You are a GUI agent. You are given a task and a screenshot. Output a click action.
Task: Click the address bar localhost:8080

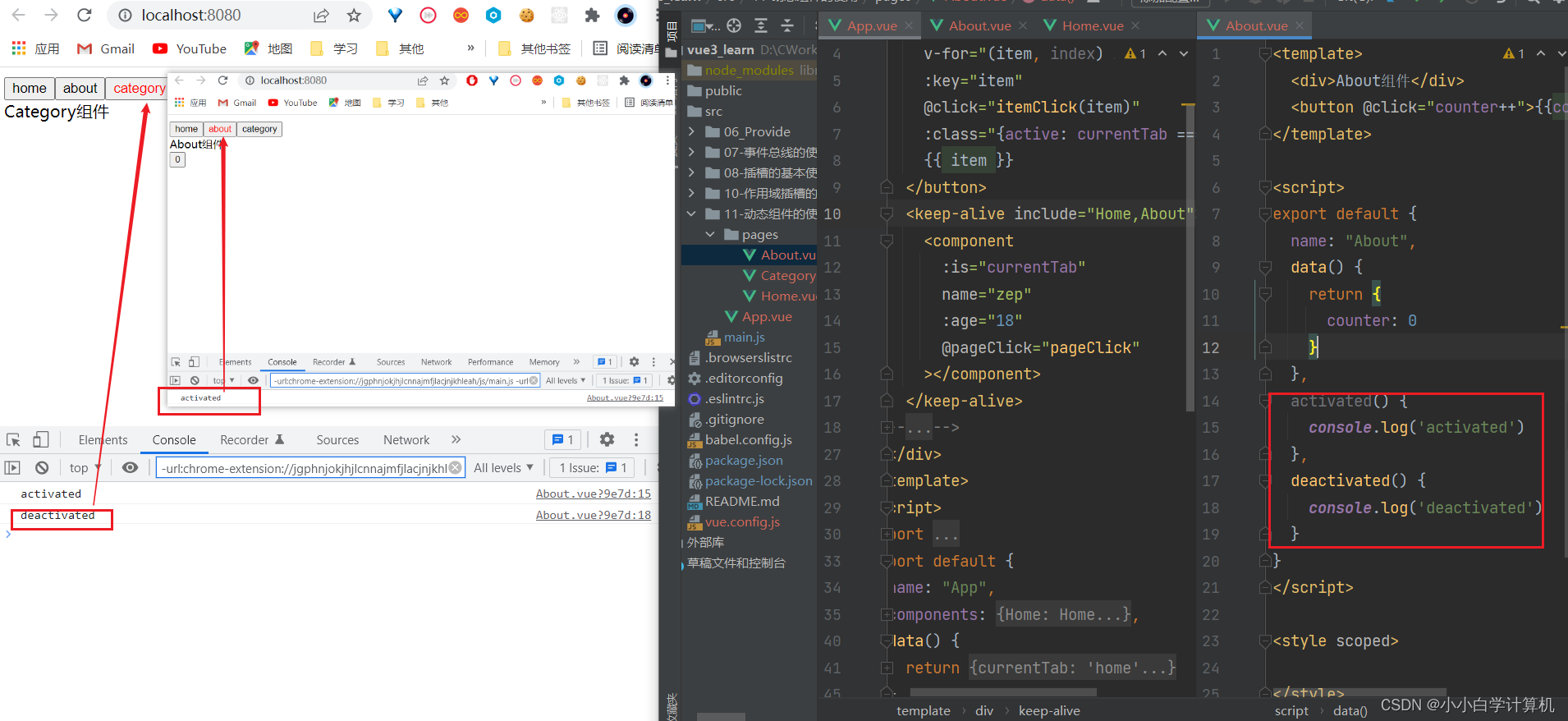pos(191,15)
